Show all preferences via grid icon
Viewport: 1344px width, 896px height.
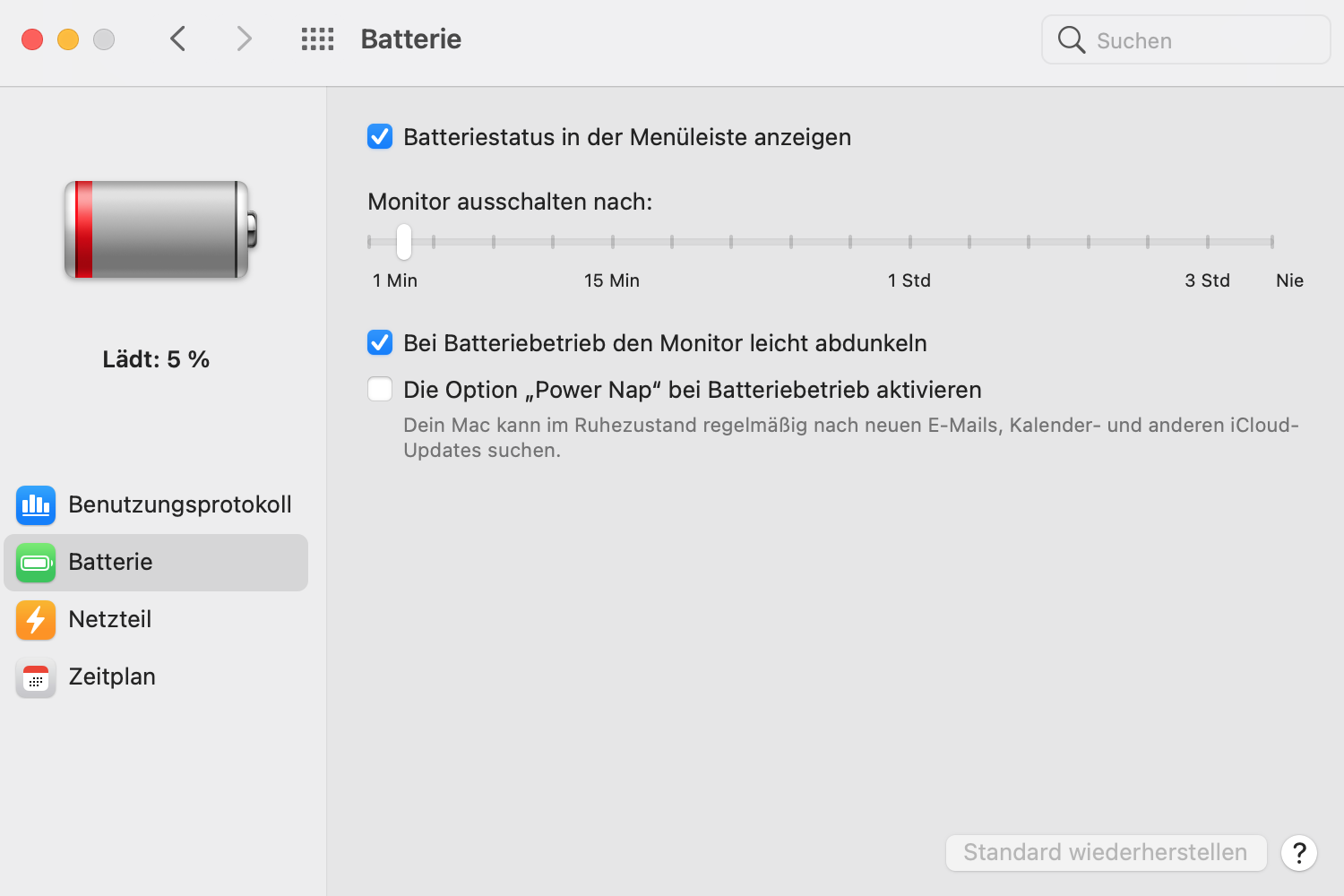317,39
